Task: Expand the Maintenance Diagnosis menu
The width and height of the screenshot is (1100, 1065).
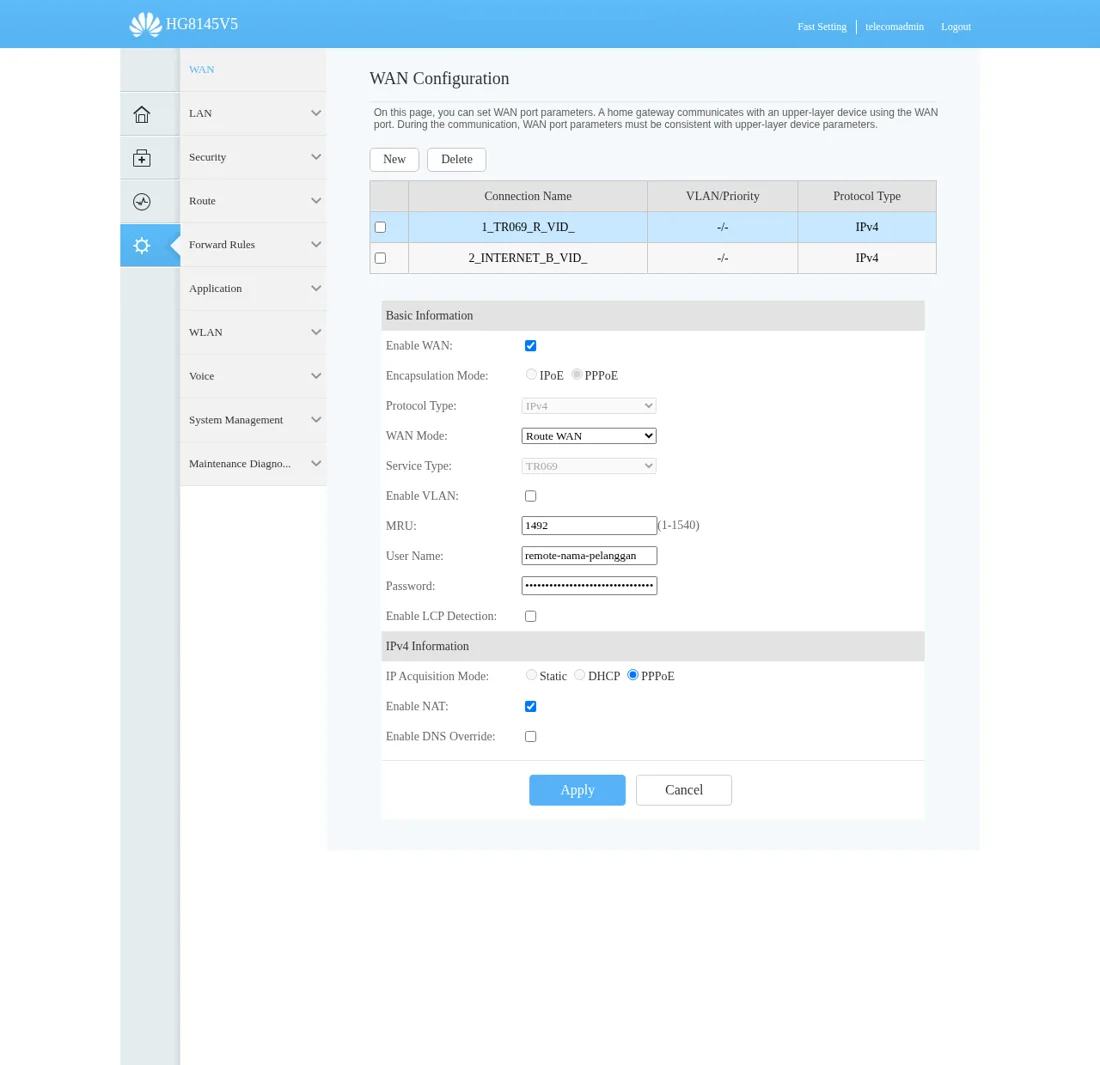Action: [x=253, y=464]
